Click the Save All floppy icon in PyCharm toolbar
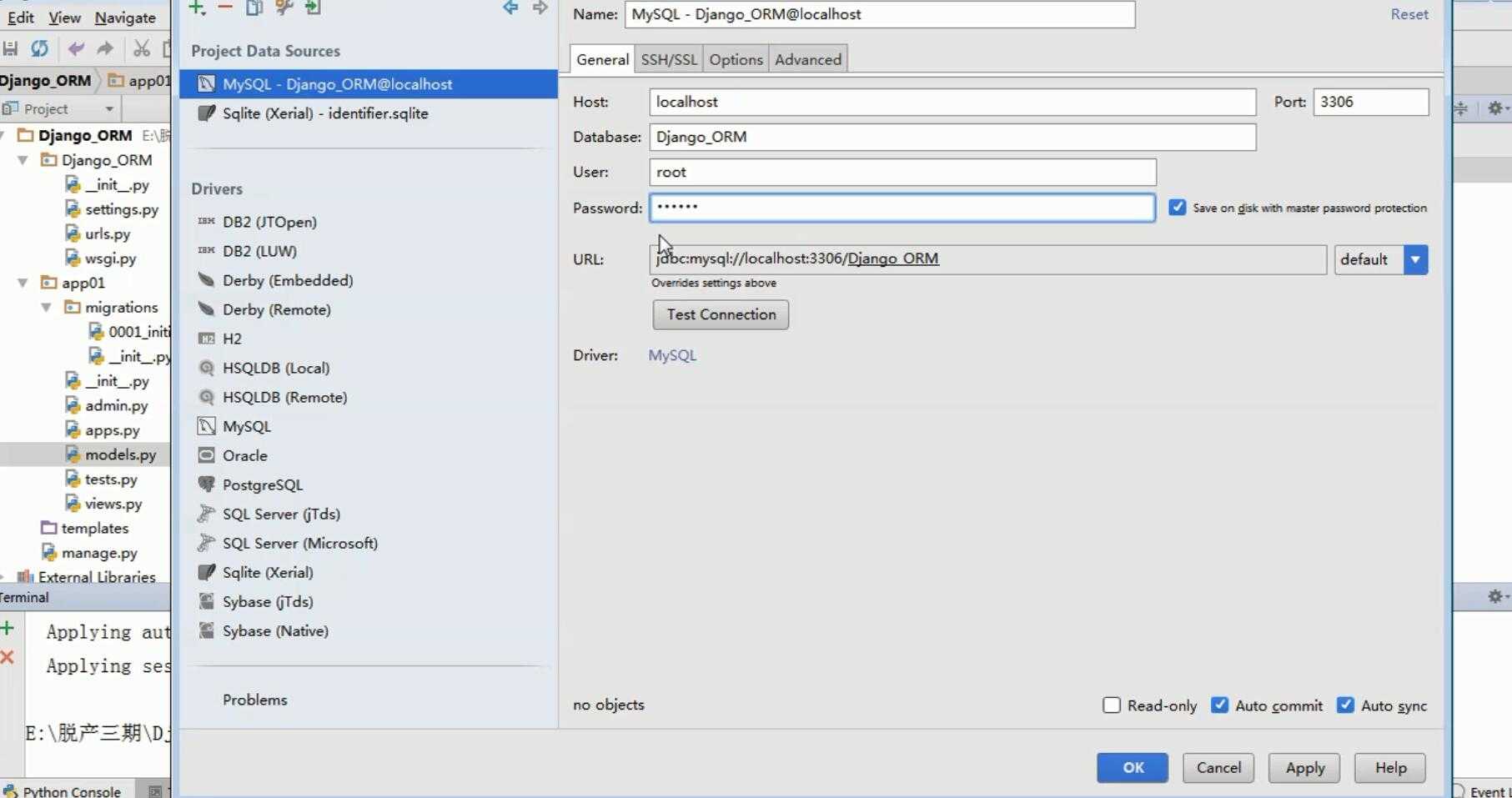1512x798 pixels. [x=11, y=48]
